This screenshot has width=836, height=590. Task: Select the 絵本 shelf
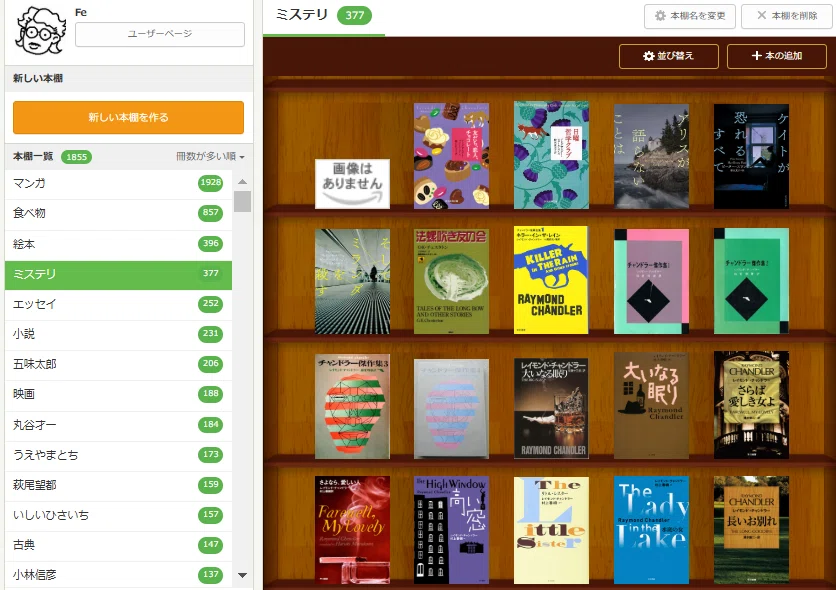click(118, 244)
